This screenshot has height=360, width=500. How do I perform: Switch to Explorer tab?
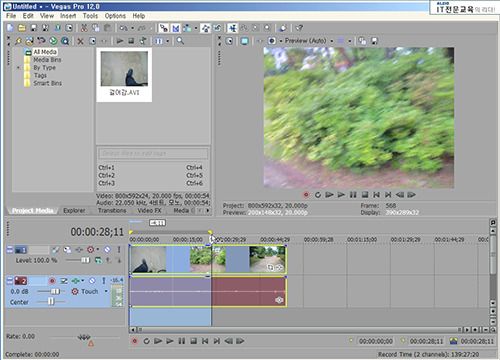(x=74, y=211)
